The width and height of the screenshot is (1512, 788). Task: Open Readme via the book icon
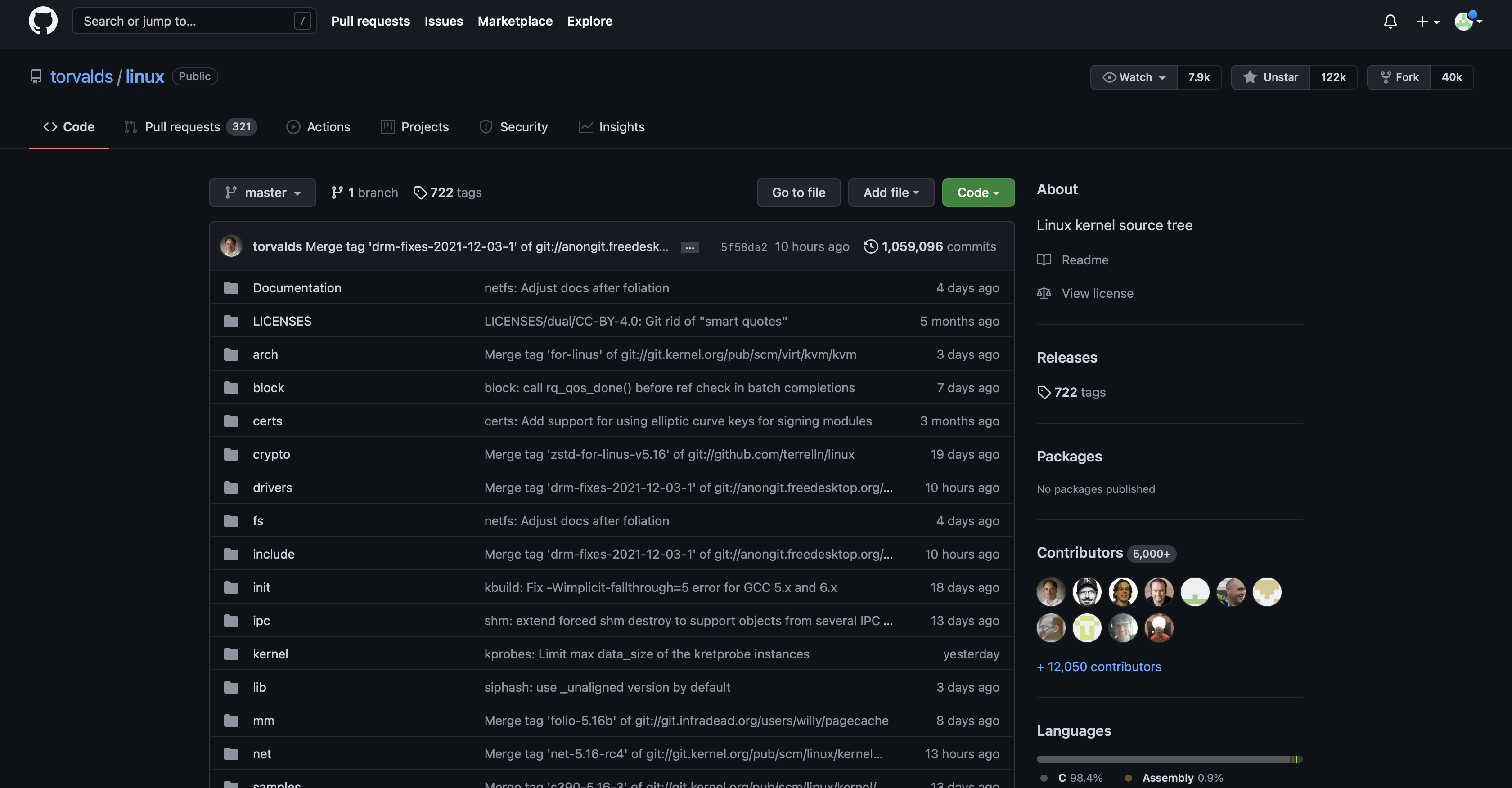click(x=1044, y=260)
